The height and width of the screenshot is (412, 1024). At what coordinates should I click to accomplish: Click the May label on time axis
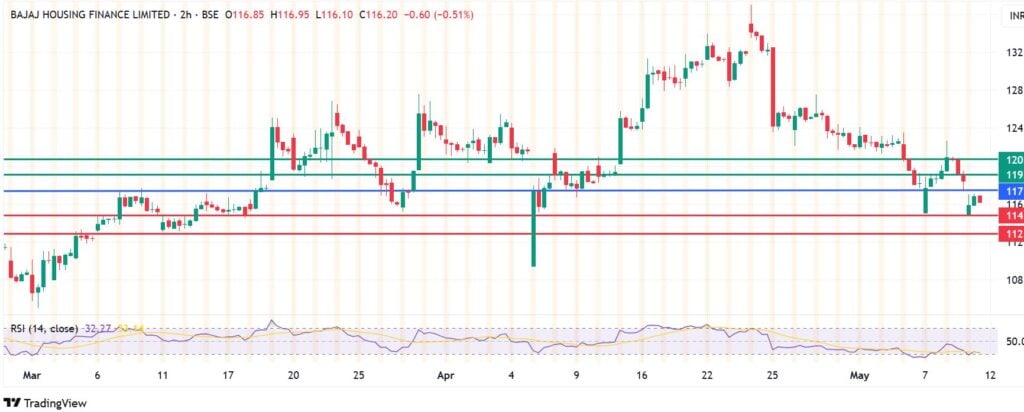coord(860,375)
